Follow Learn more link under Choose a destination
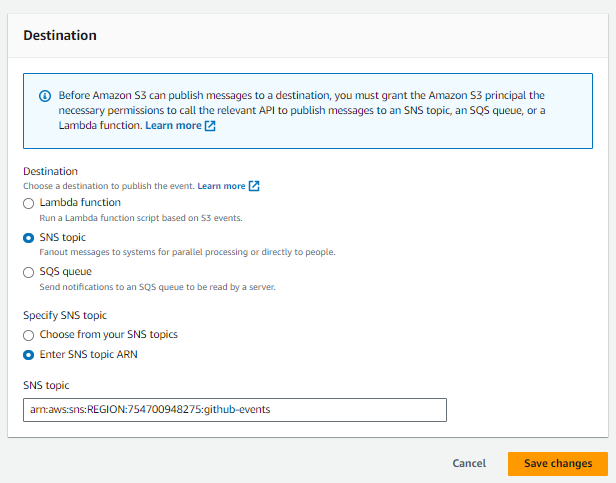 221,186
